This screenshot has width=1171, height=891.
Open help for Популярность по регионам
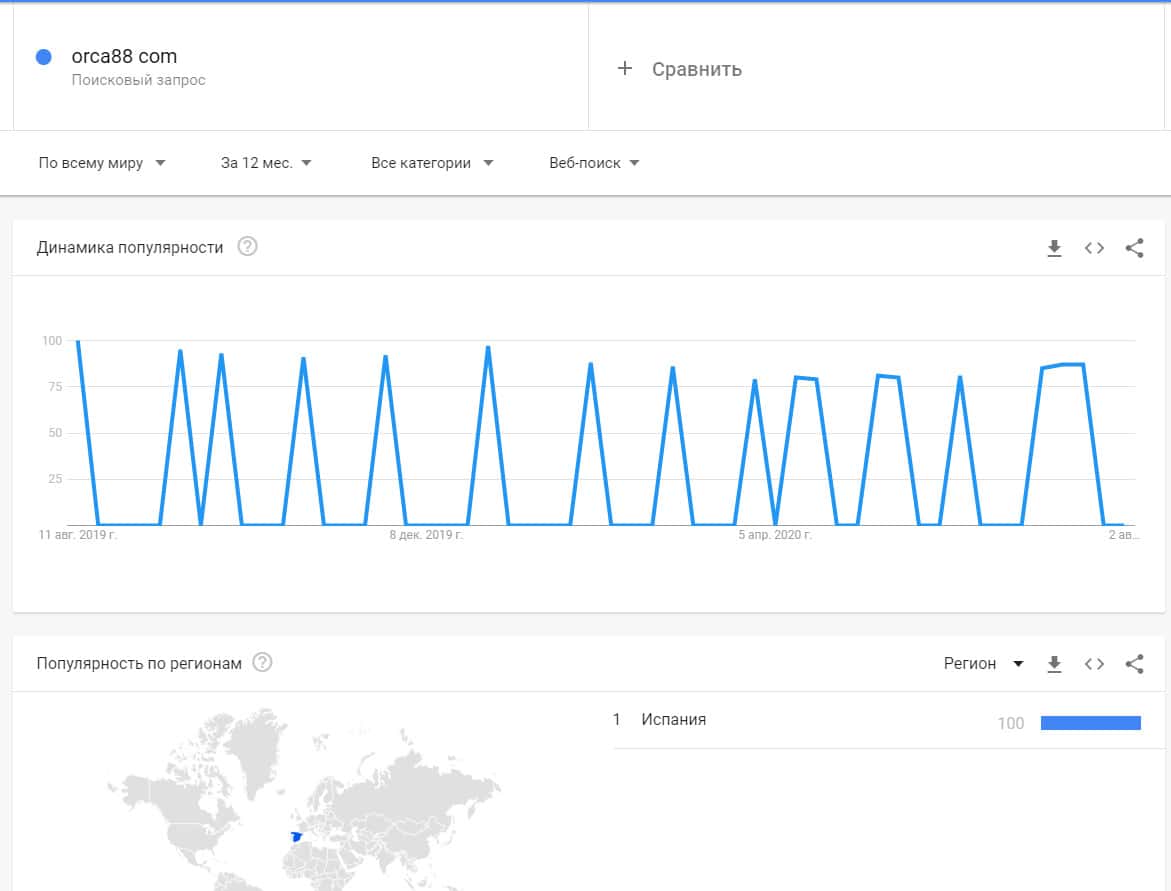coord(263,662)
